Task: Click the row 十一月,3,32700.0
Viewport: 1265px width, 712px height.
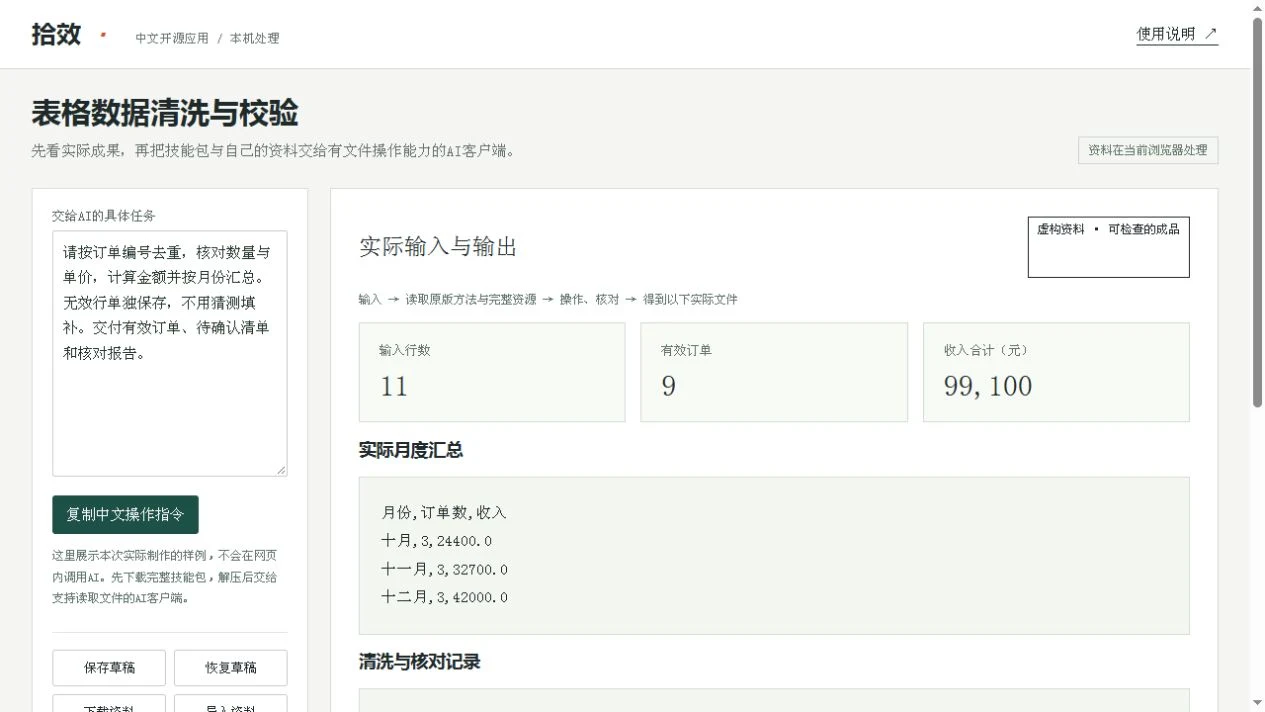Action: pos(444,569)
